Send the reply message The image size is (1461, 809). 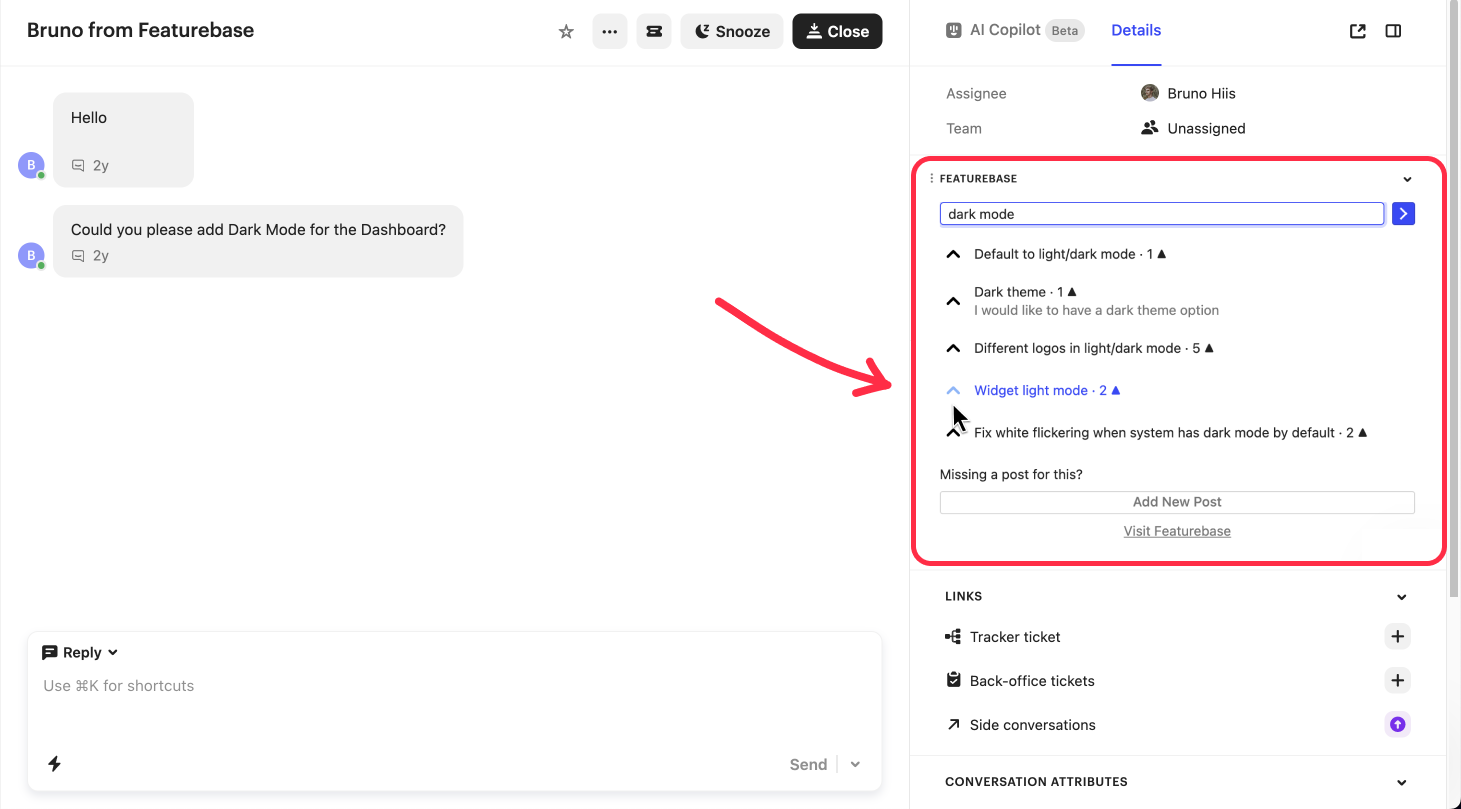point(808,764)
